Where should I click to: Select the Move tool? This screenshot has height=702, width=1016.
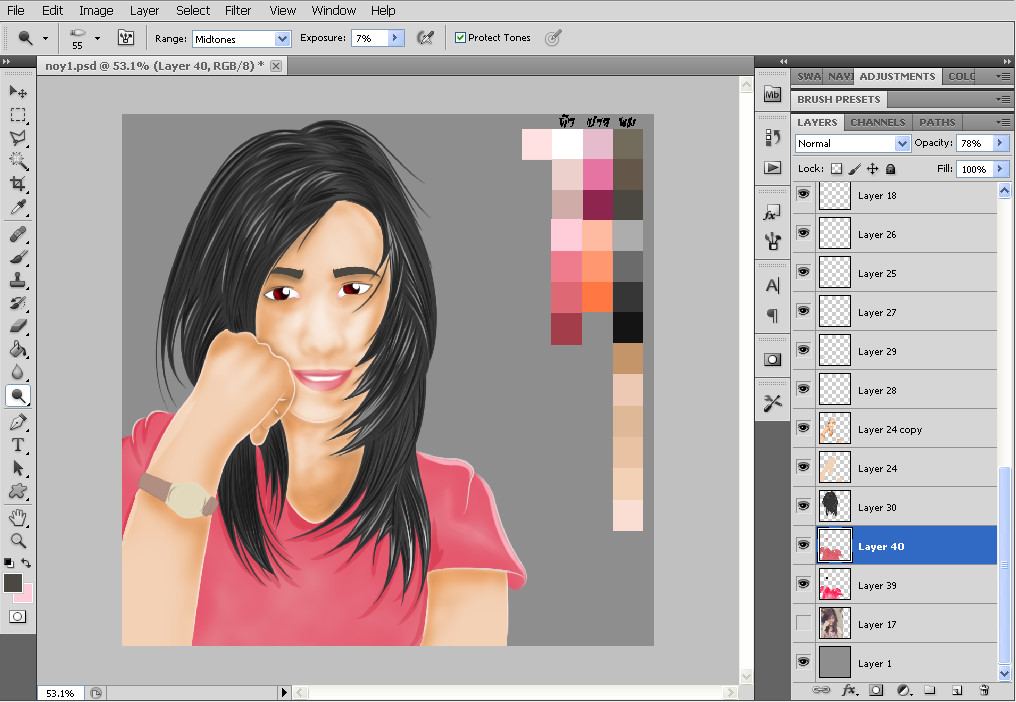click(18, 92)
